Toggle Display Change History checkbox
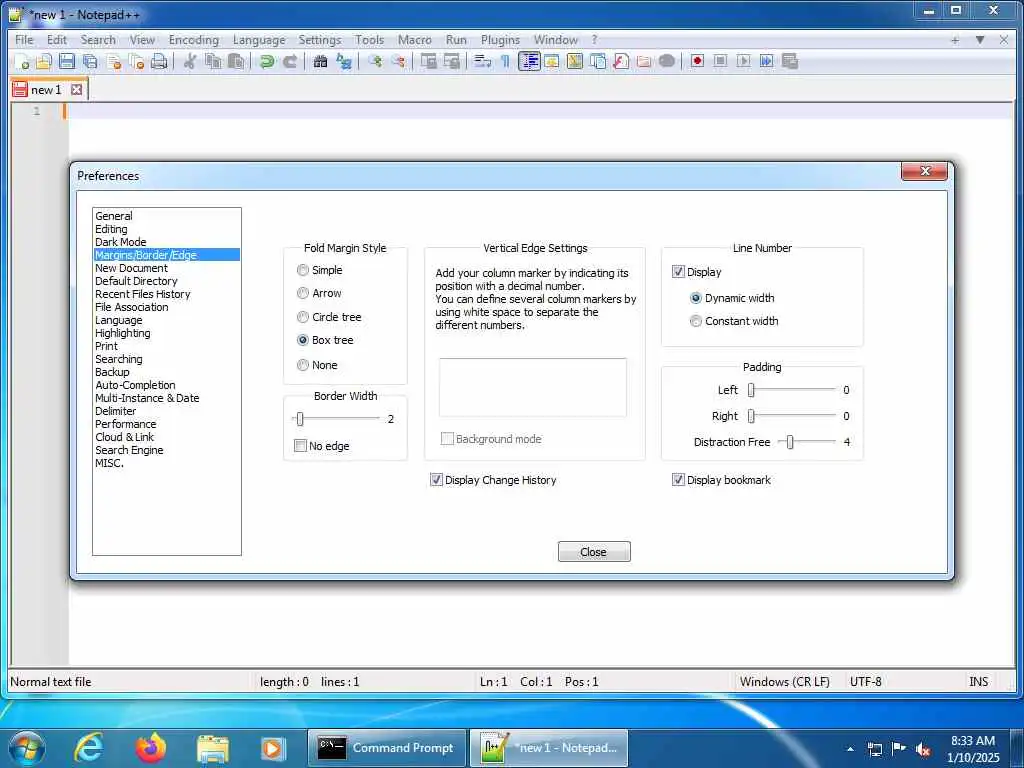 click(x=436, y=480)
